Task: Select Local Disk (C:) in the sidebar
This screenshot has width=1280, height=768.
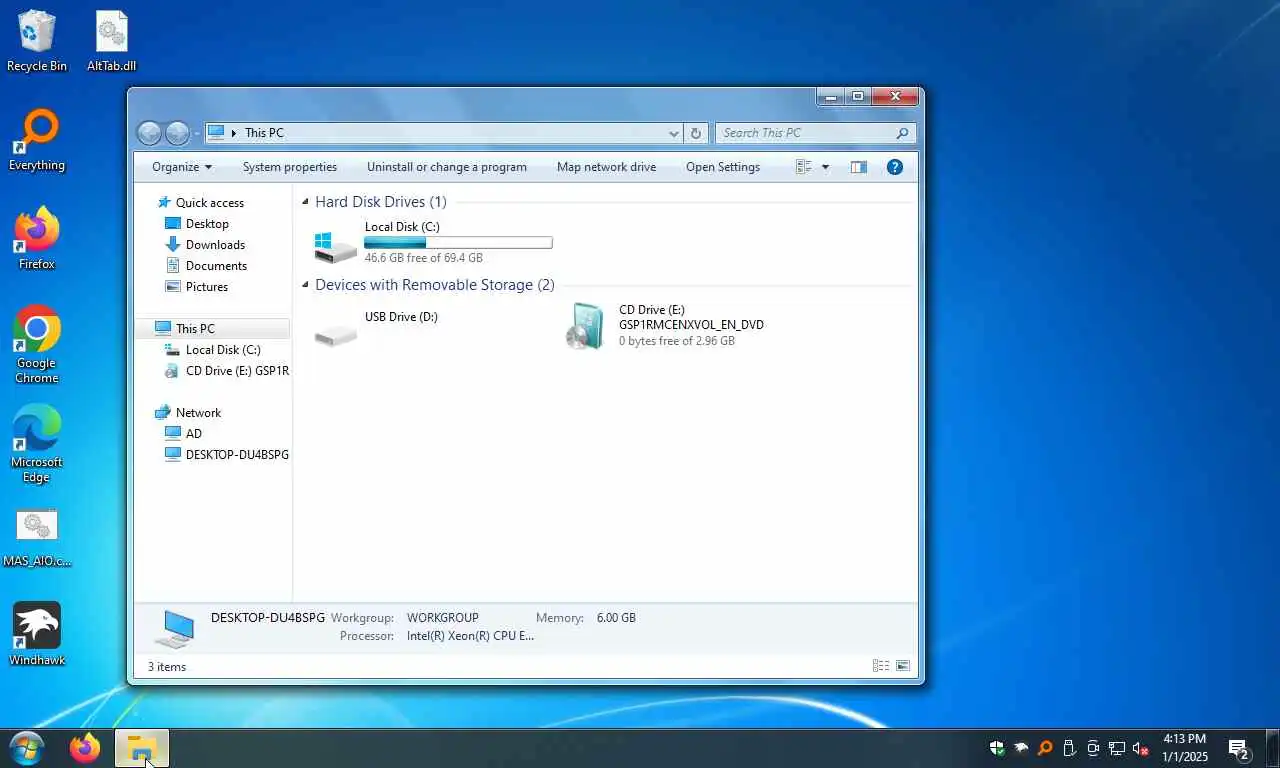Action: 223,350
